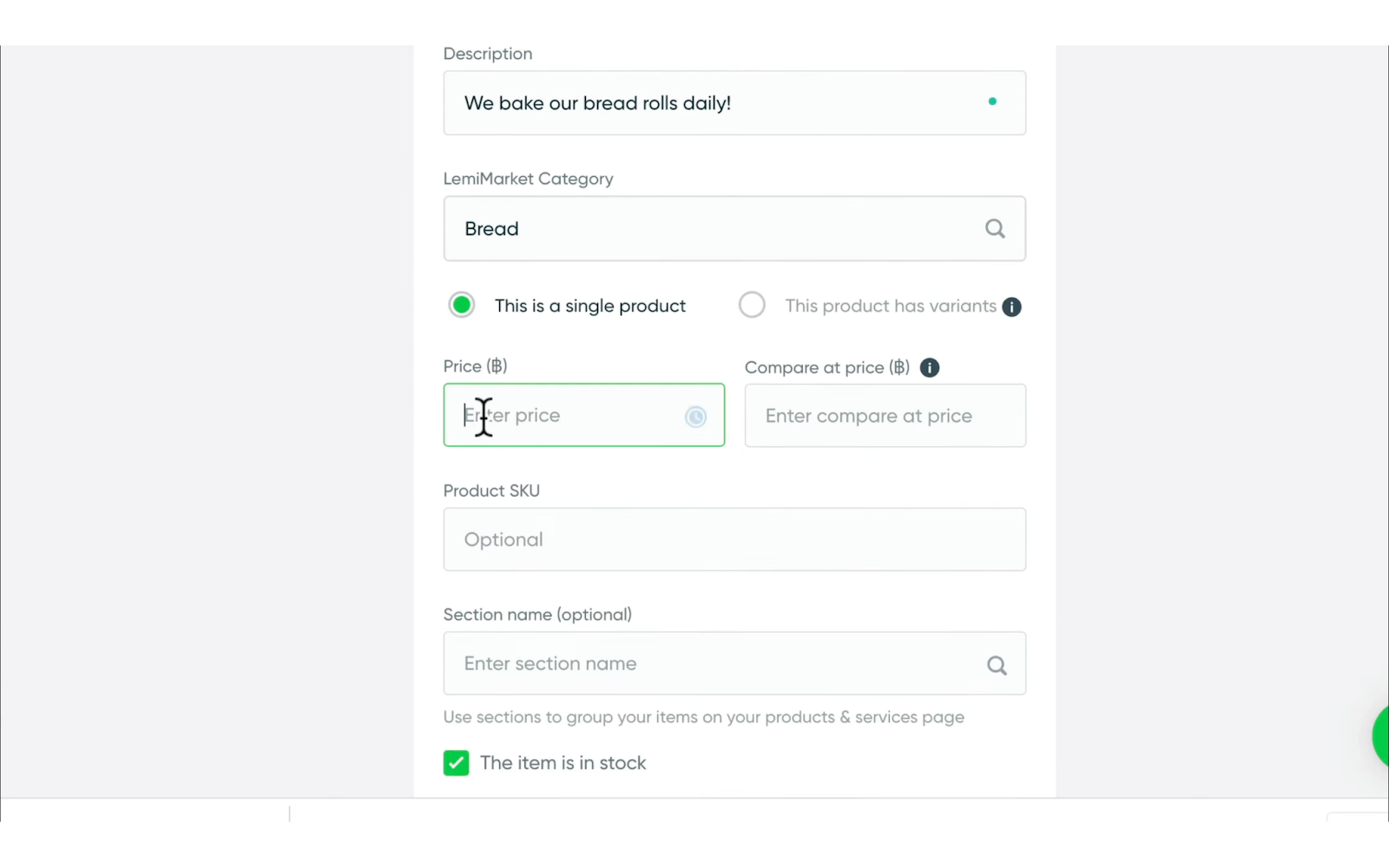This screenshot has height=868, width=1389.
Task: Click the Description field with bread rolls text
Action: pyautogui.click(x=712, y=103)
